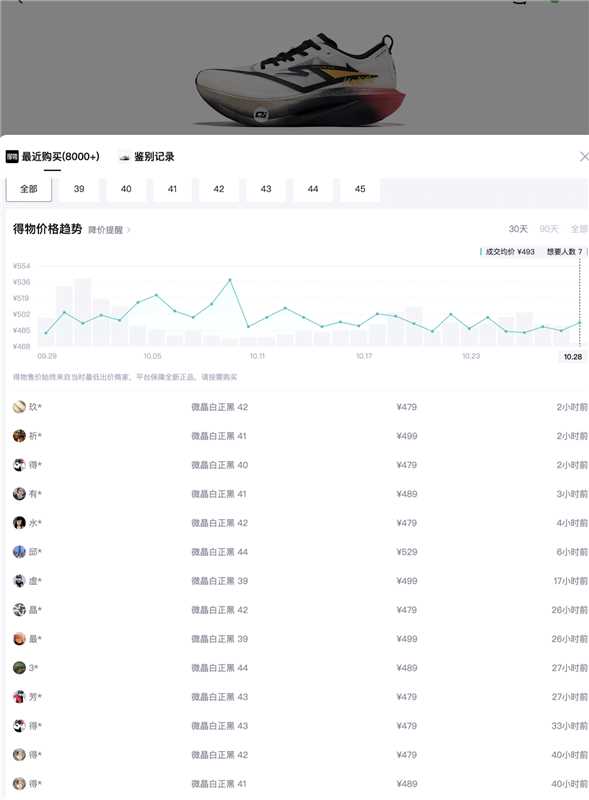
Task: Tap avatar of 得* in 33小时前 row
Action: coord(19,726)
